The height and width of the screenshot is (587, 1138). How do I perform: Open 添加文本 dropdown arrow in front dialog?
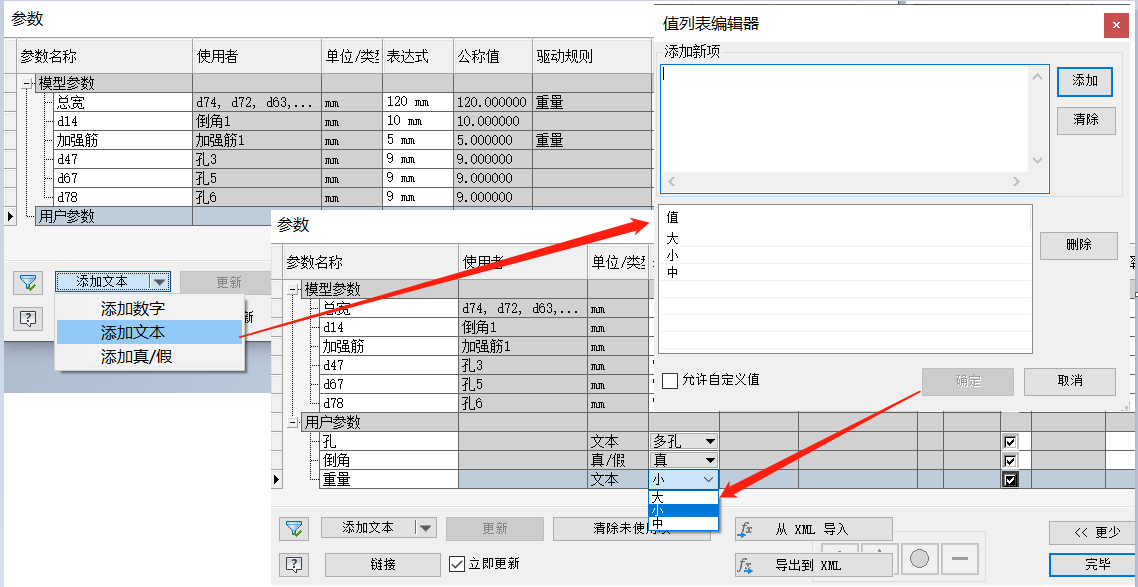coord(425,528)
